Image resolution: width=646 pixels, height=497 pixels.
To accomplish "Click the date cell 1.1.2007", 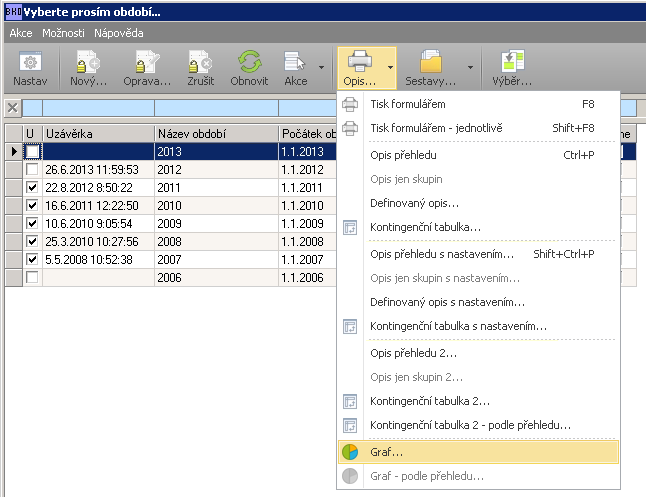I will (308, 259).
